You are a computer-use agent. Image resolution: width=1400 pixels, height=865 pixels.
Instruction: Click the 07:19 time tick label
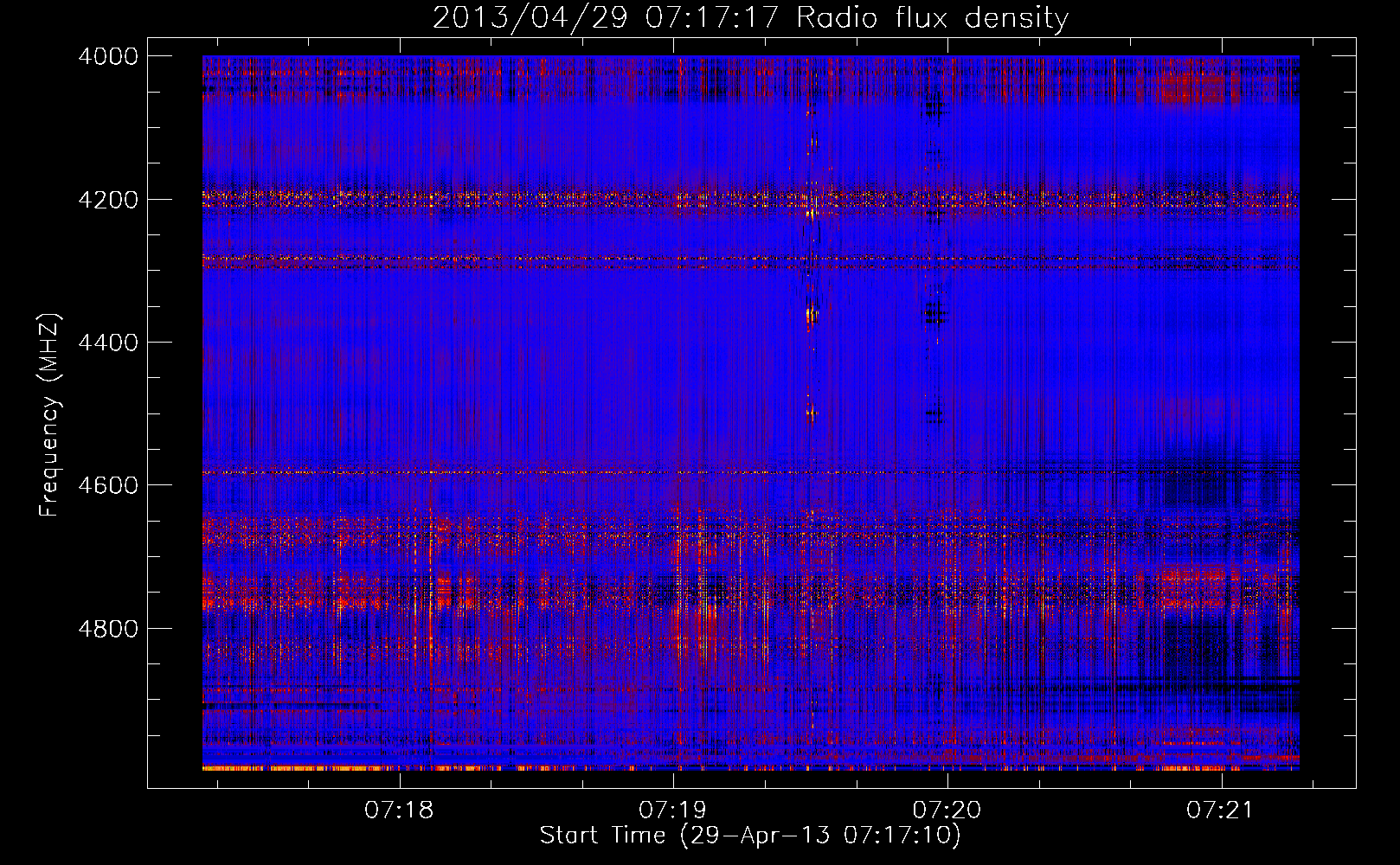point(673,810)
